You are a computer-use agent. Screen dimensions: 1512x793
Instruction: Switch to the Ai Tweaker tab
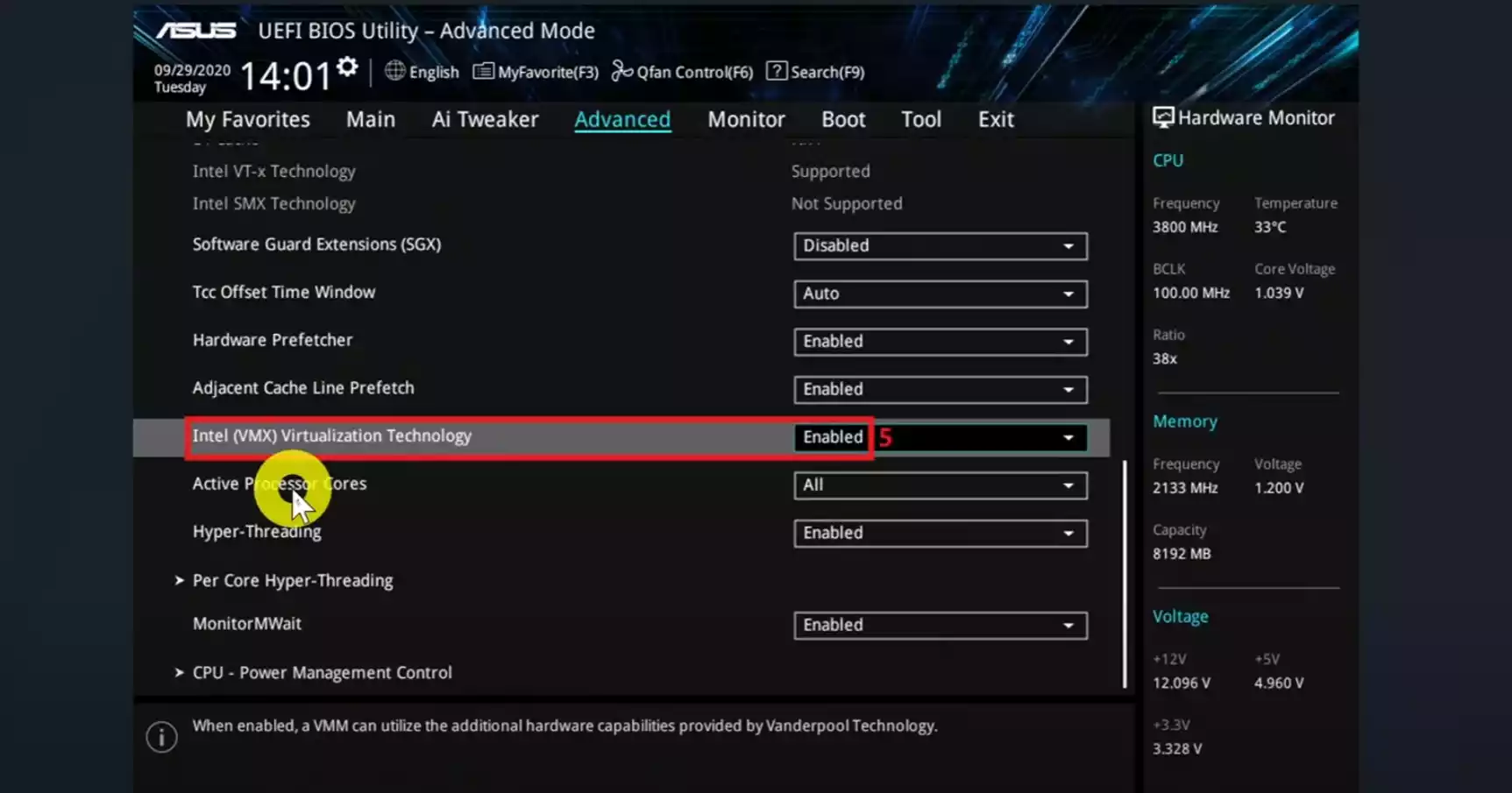(x=485, y=119)
